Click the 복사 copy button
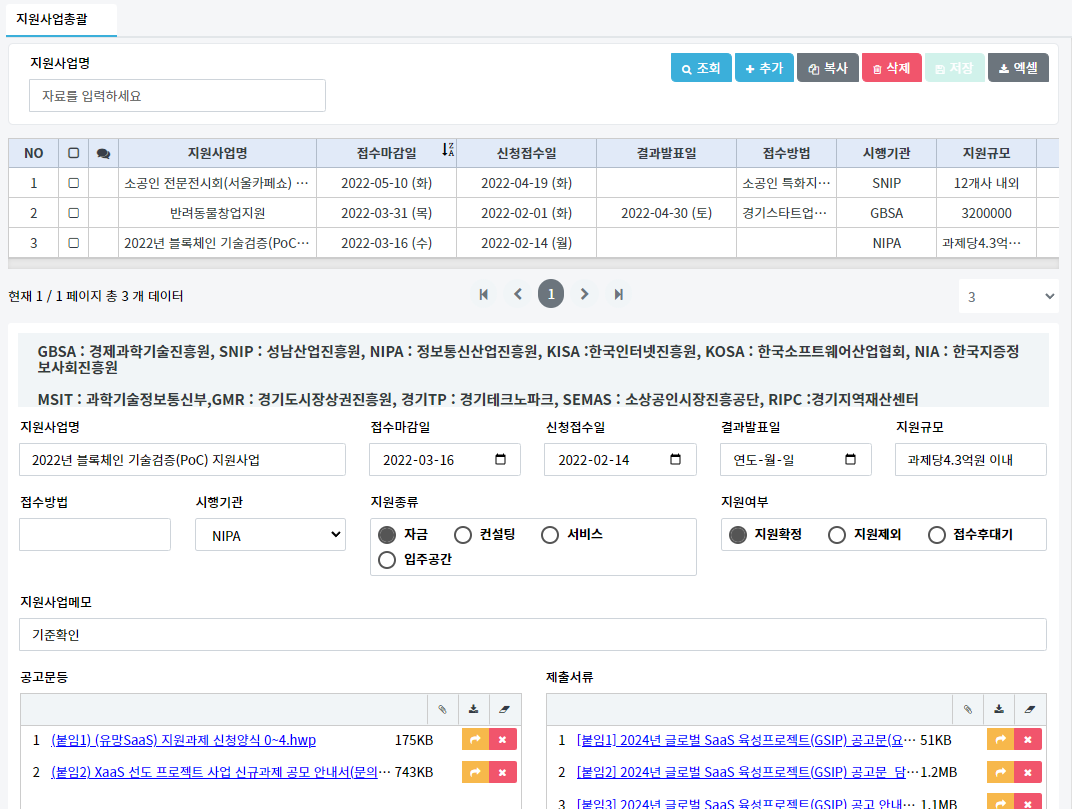Image resolution: width=1072 pixels, height=809 pixels. (x=827, y=68)
